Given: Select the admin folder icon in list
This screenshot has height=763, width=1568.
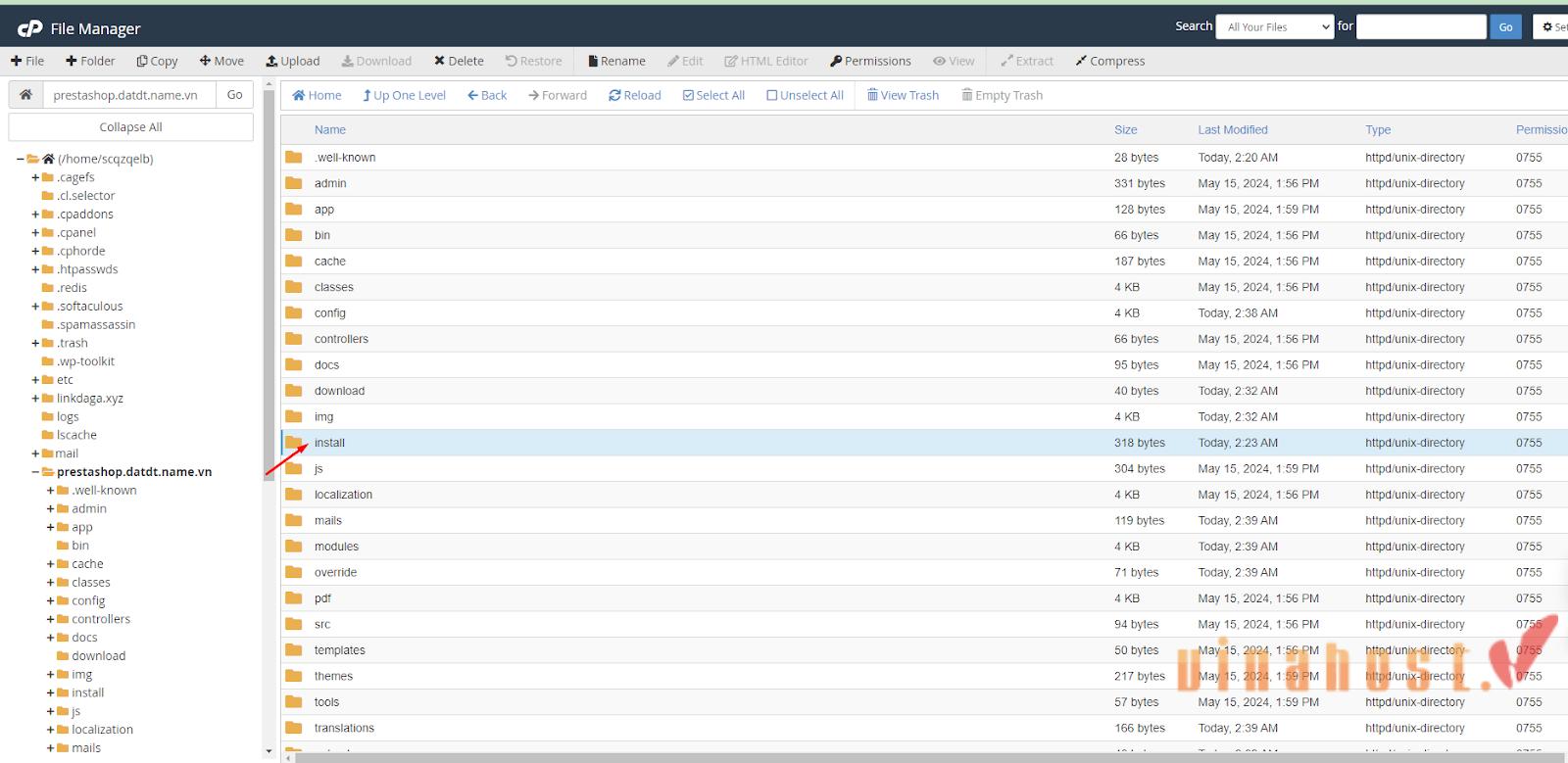Looking at the screenshot, I should (294, 183).
